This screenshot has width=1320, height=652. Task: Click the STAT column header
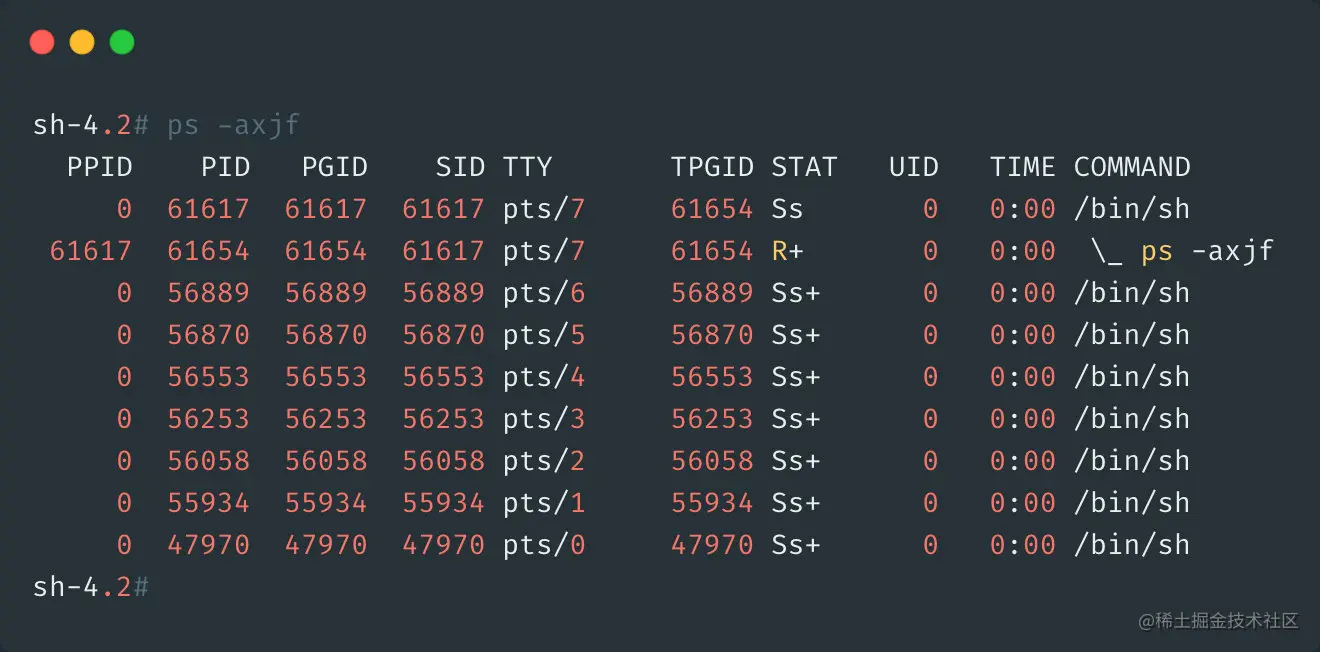pos(804,167)
